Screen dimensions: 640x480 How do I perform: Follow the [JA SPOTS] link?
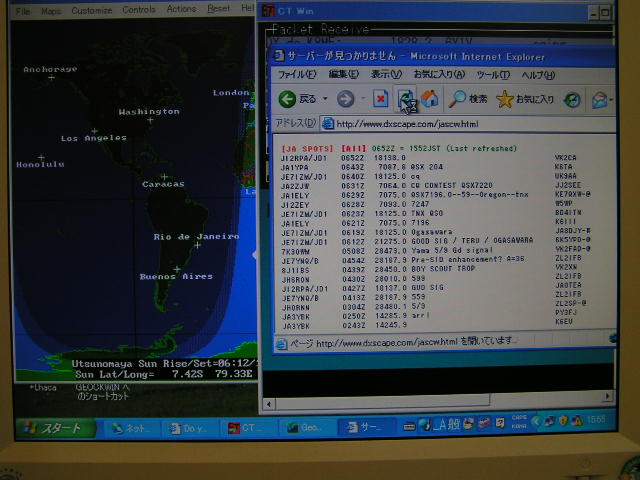click(307, 149)
